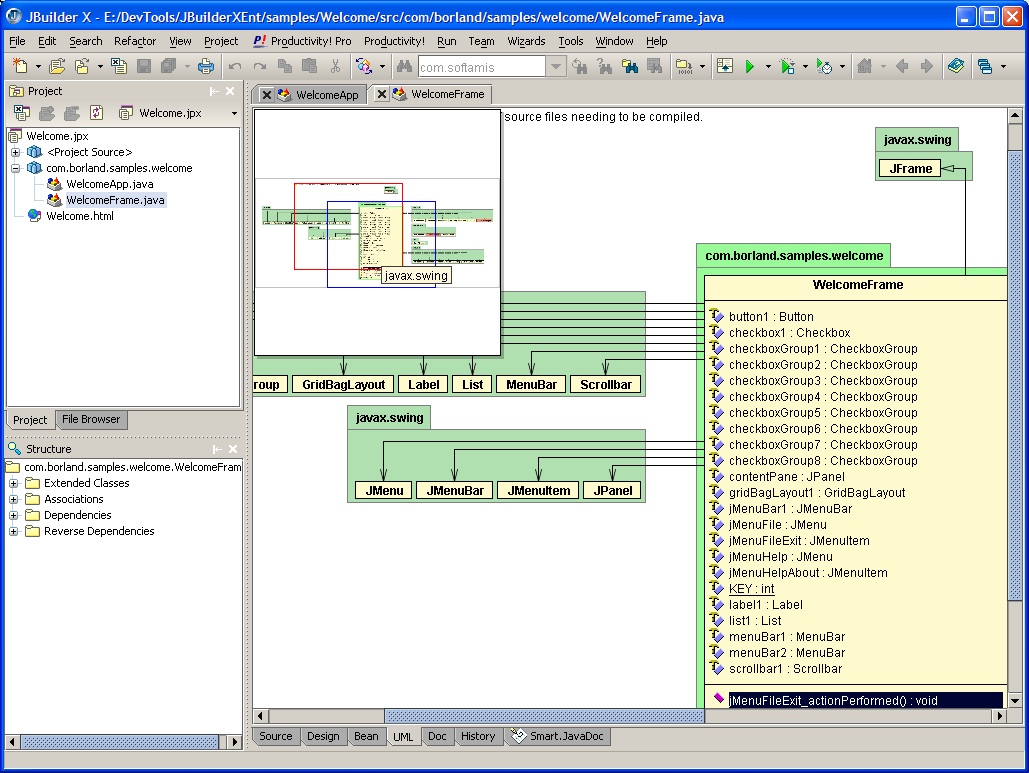Screen dimensions: 1029x773
Task: Expand the Associations folder
Action: coord(13,499)
